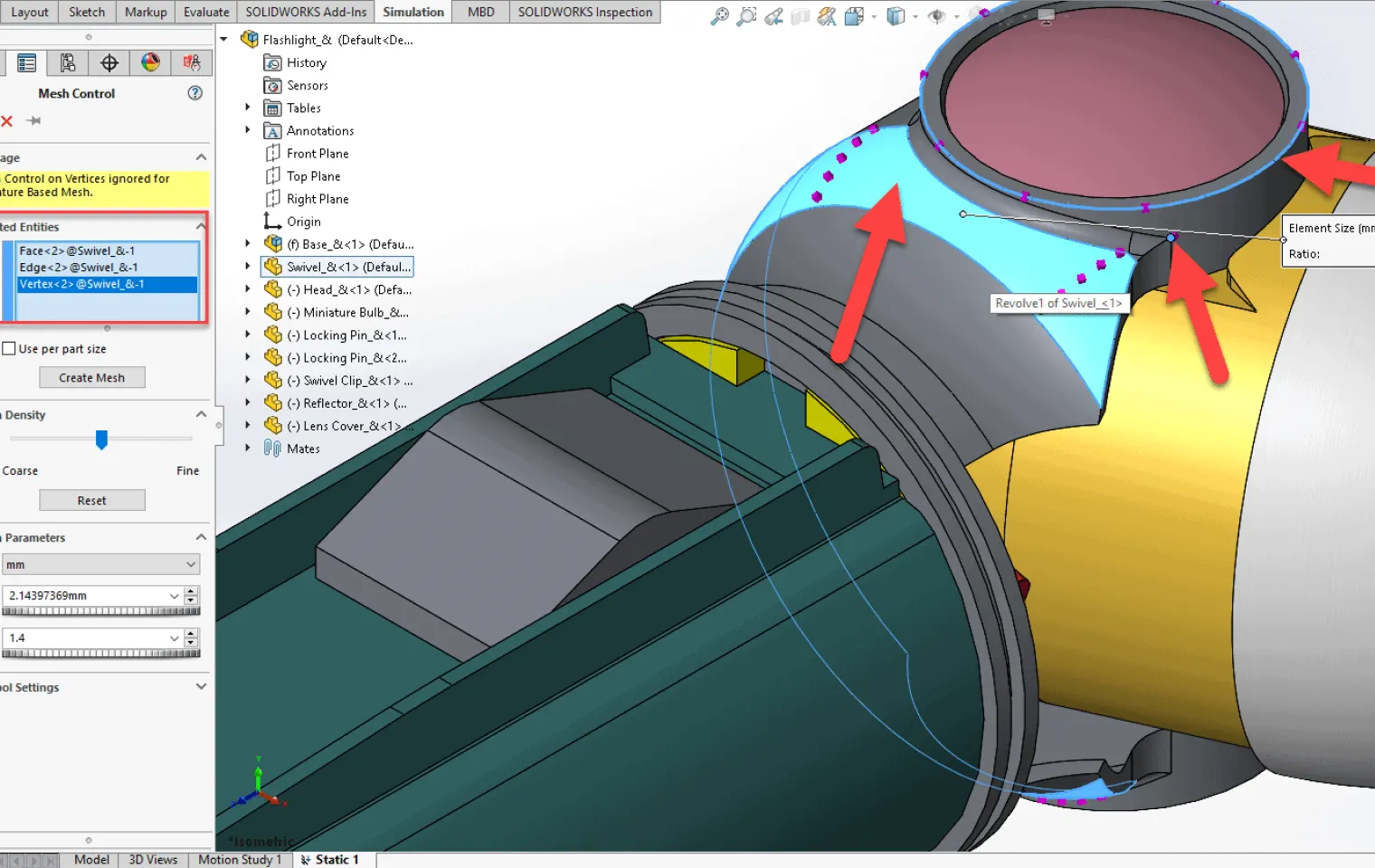The width and height of the screenshot is (1375, 868).
Task: Click History folder icon in tree
Action: tap(272, 62)
